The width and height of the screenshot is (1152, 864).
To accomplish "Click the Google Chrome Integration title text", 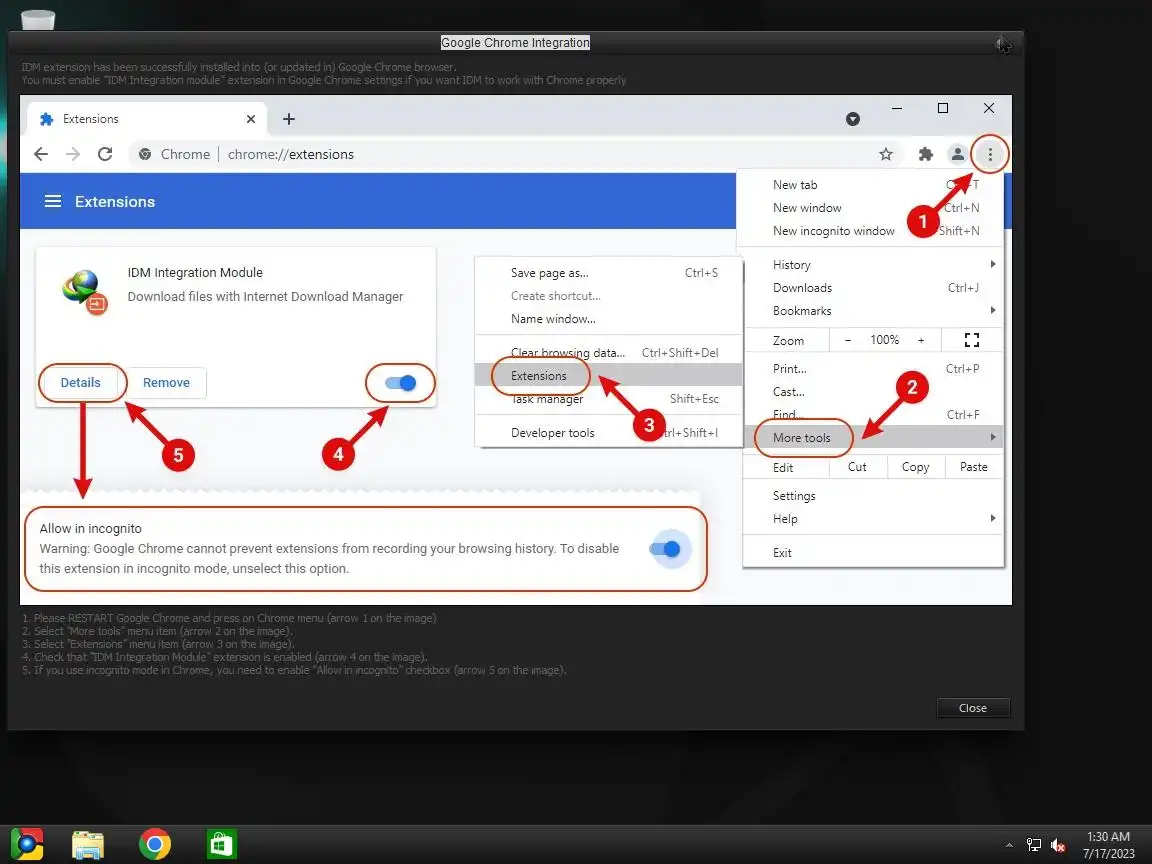I will pyautogui.click(x=515, y=43).
